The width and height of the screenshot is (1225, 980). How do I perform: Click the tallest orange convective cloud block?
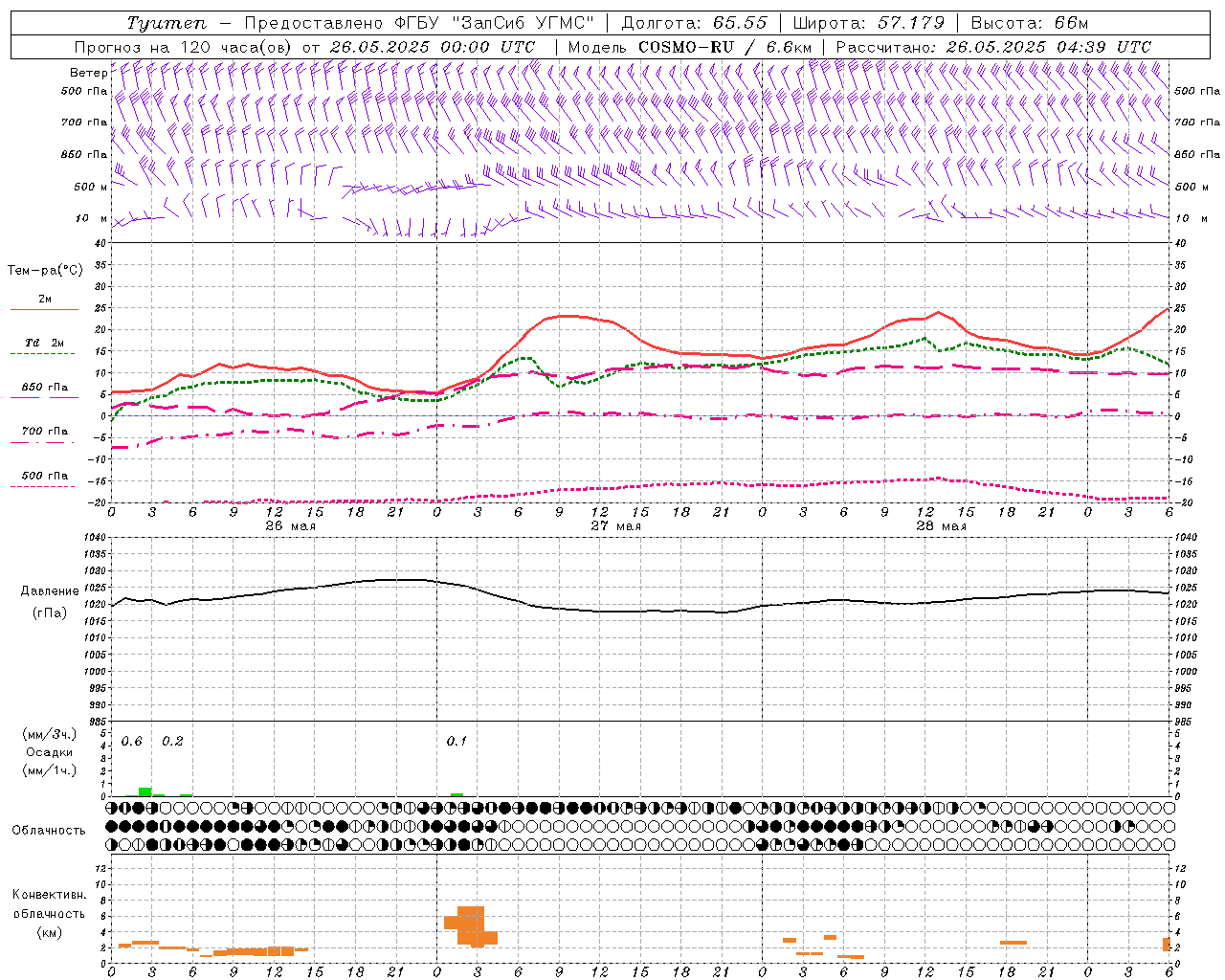click(x=471, y=926)
